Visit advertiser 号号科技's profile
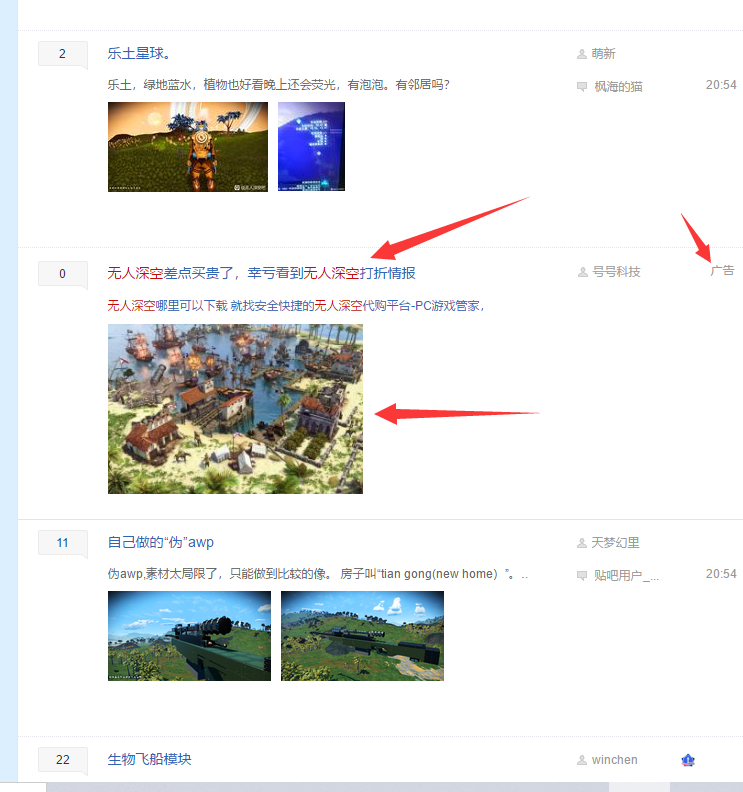This screenshot has height=792, width=743. point(616,272)
